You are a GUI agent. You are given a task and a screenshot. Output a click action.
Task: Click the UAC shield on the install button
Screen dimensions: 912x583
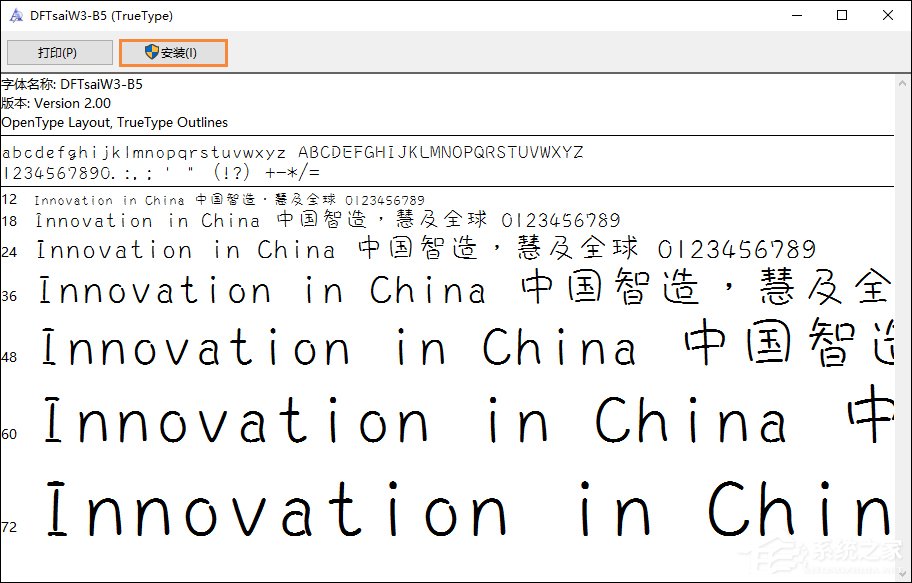tap(152, 52)
